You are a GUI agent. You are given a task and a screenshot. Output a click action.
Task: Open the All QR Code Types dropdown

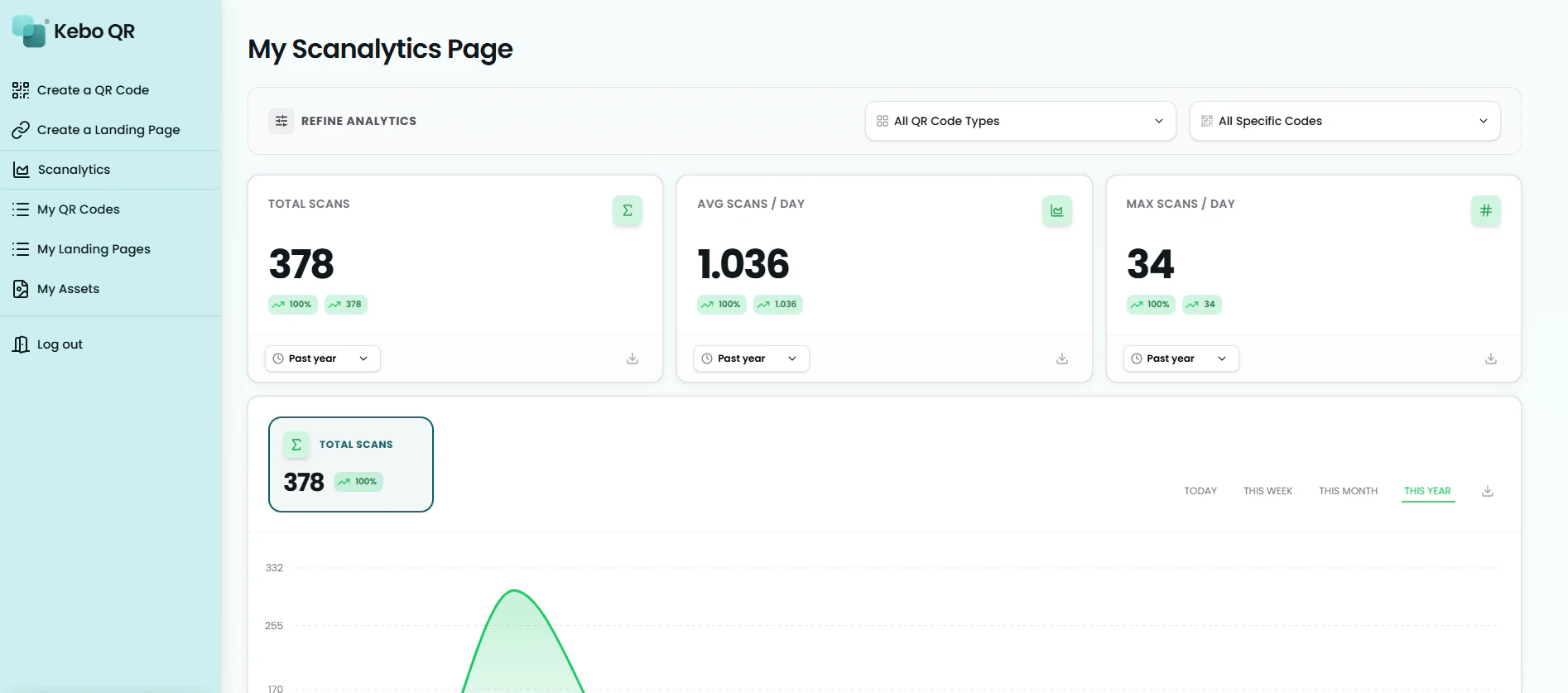1021,121
